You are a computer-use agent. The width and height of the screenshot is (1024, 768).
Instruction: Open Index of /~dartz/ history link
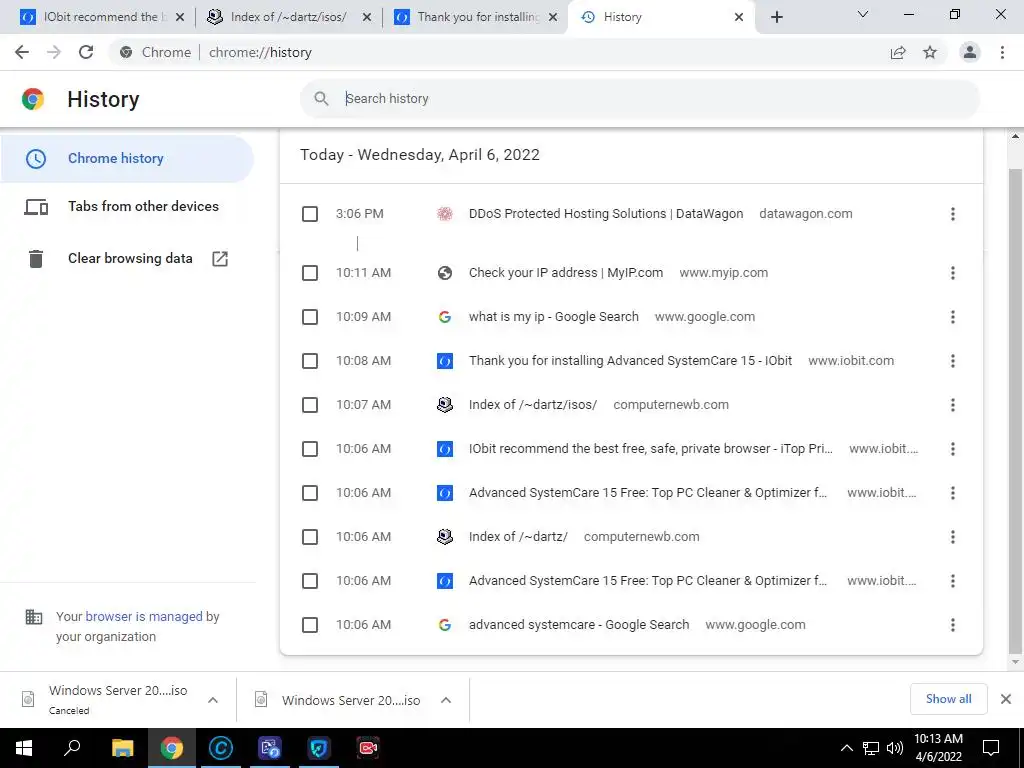pos(518,537)
